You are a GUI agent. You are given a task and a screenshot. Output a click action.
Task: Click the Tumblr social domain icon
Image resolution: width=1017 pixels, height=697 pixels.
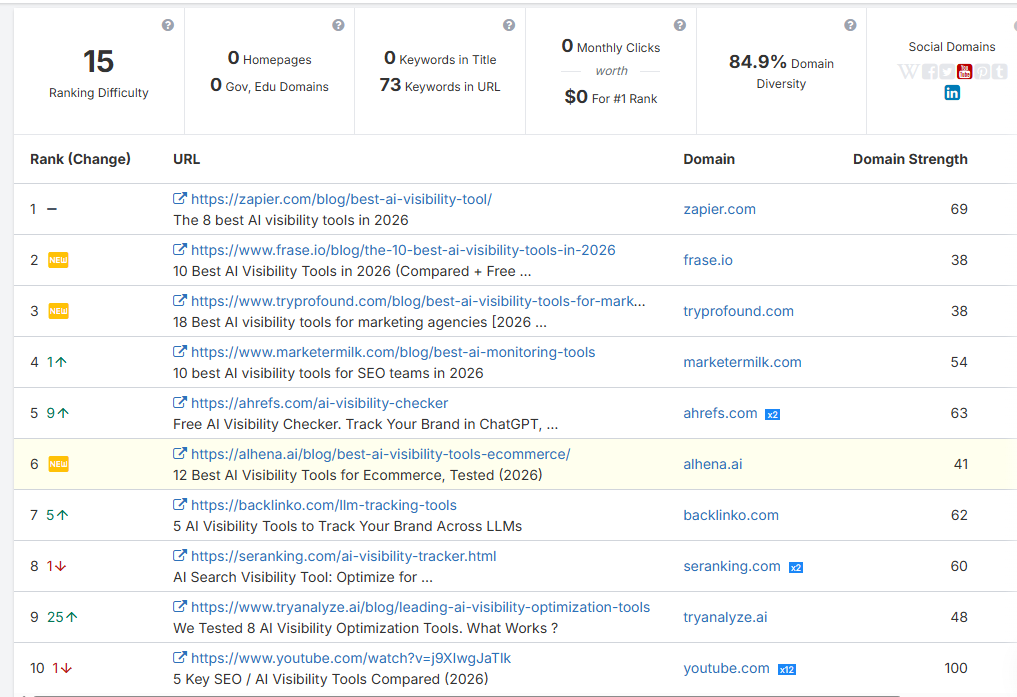pyautogui.click(x=999, y=71)
